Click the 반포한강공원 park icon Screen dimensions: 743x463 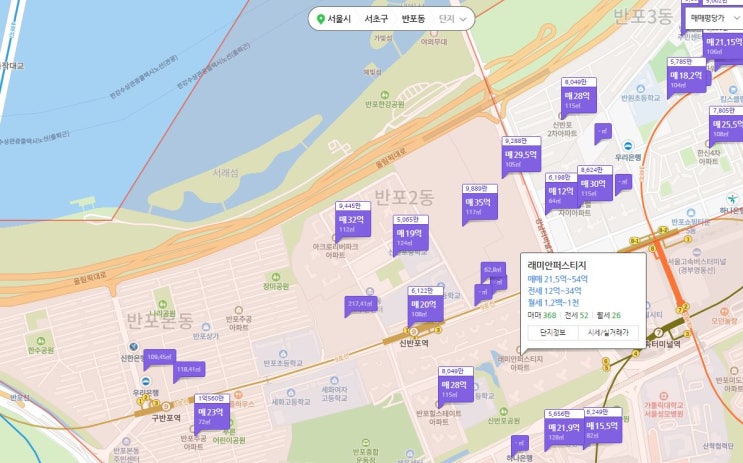click(x=385, y=95)
